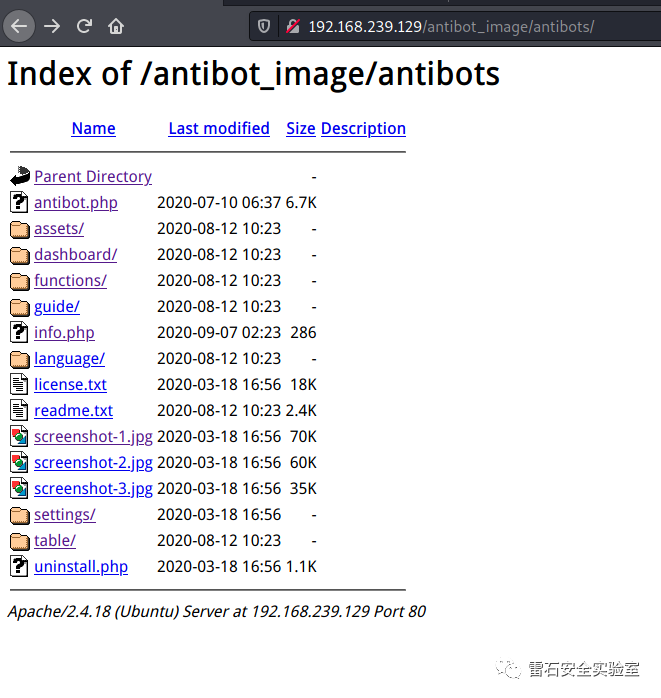The image size is (661, 698).
Task: Click the info.php date 2020-09-07 02:23
Action: click(x=219, y=333)
